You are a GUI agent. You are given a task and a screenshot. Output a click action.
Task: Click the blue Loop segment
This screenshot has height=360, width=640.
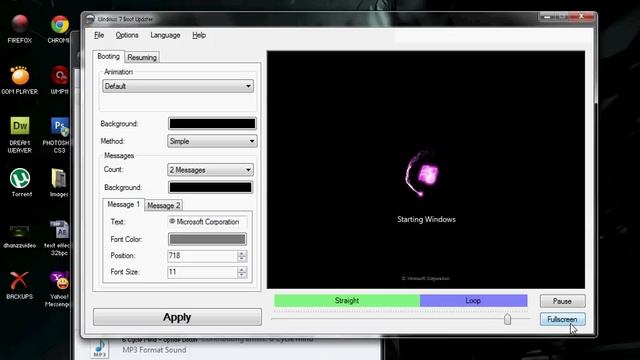(x=473, y=301)
